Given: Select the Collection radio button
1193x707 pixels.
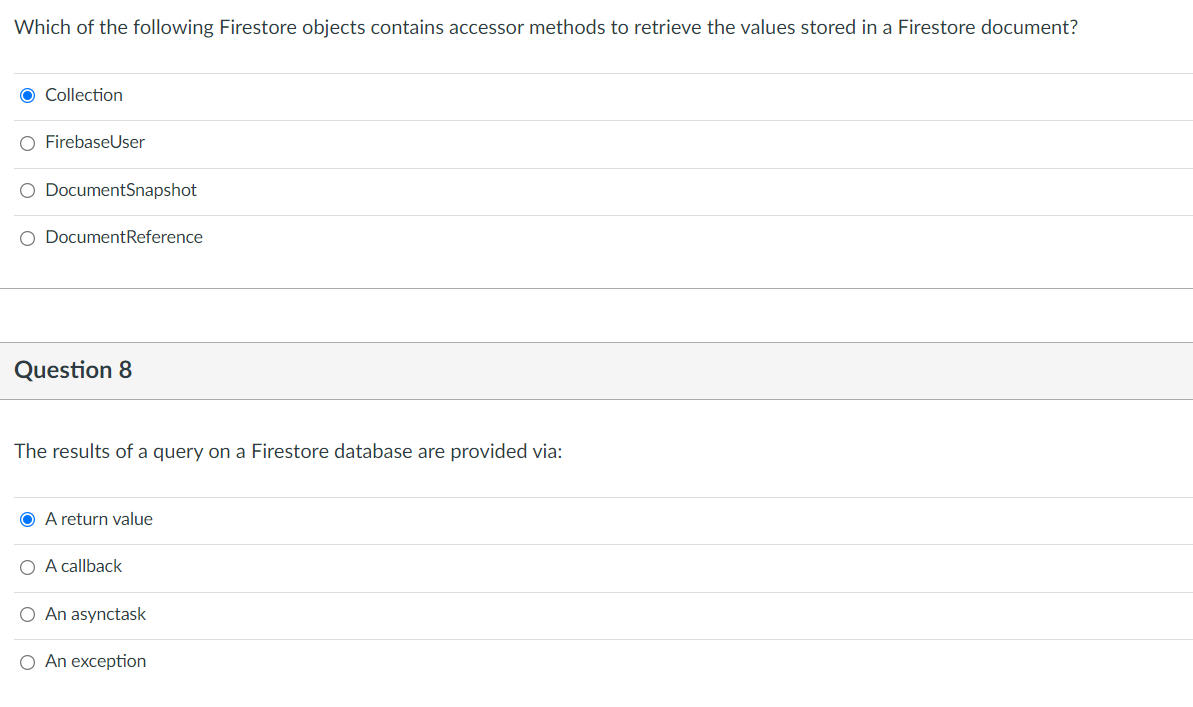Looking at the screenshot, I should (x=27, y=96).
